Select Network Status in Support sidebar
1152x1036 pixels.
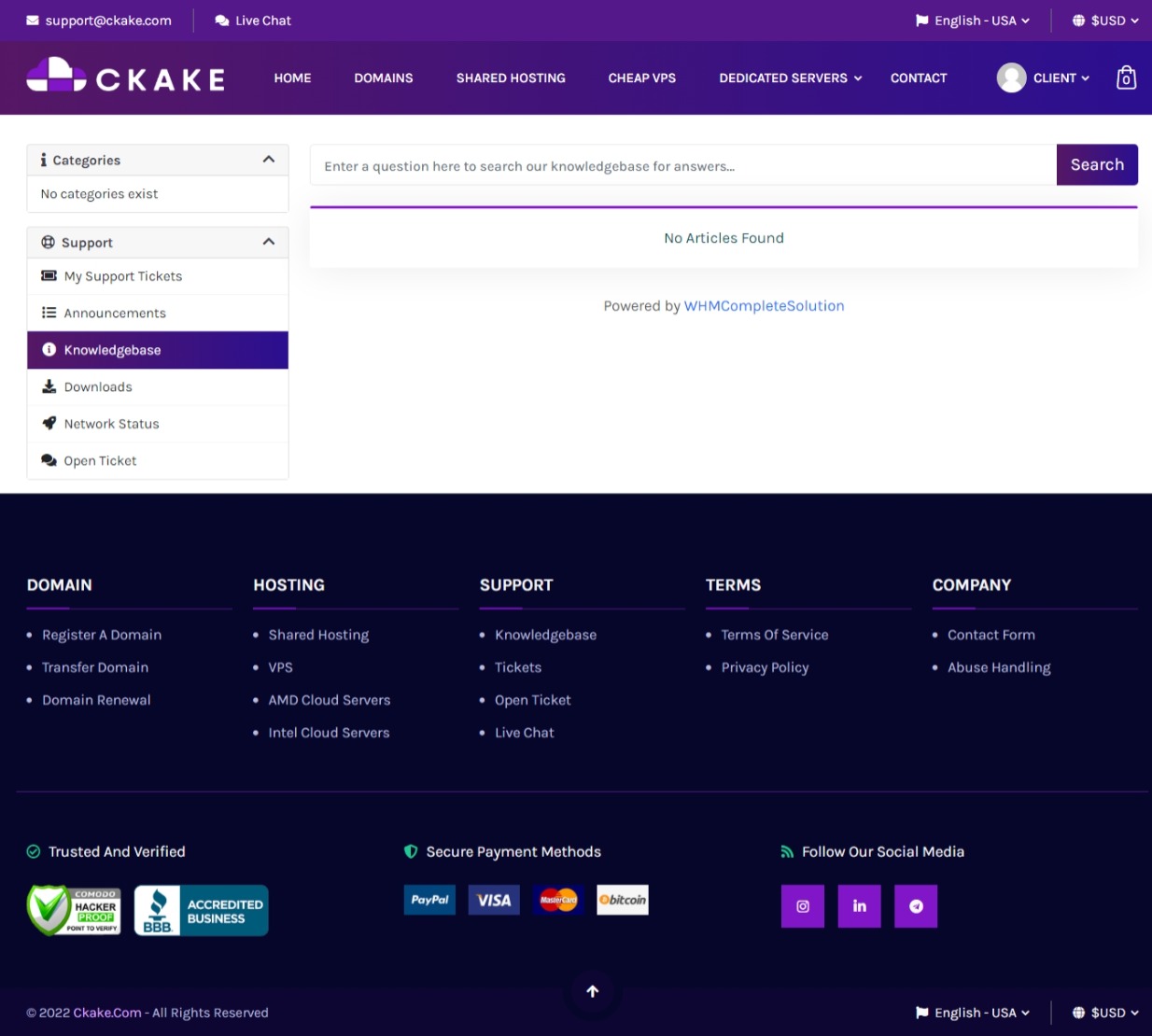coord(111,424)
